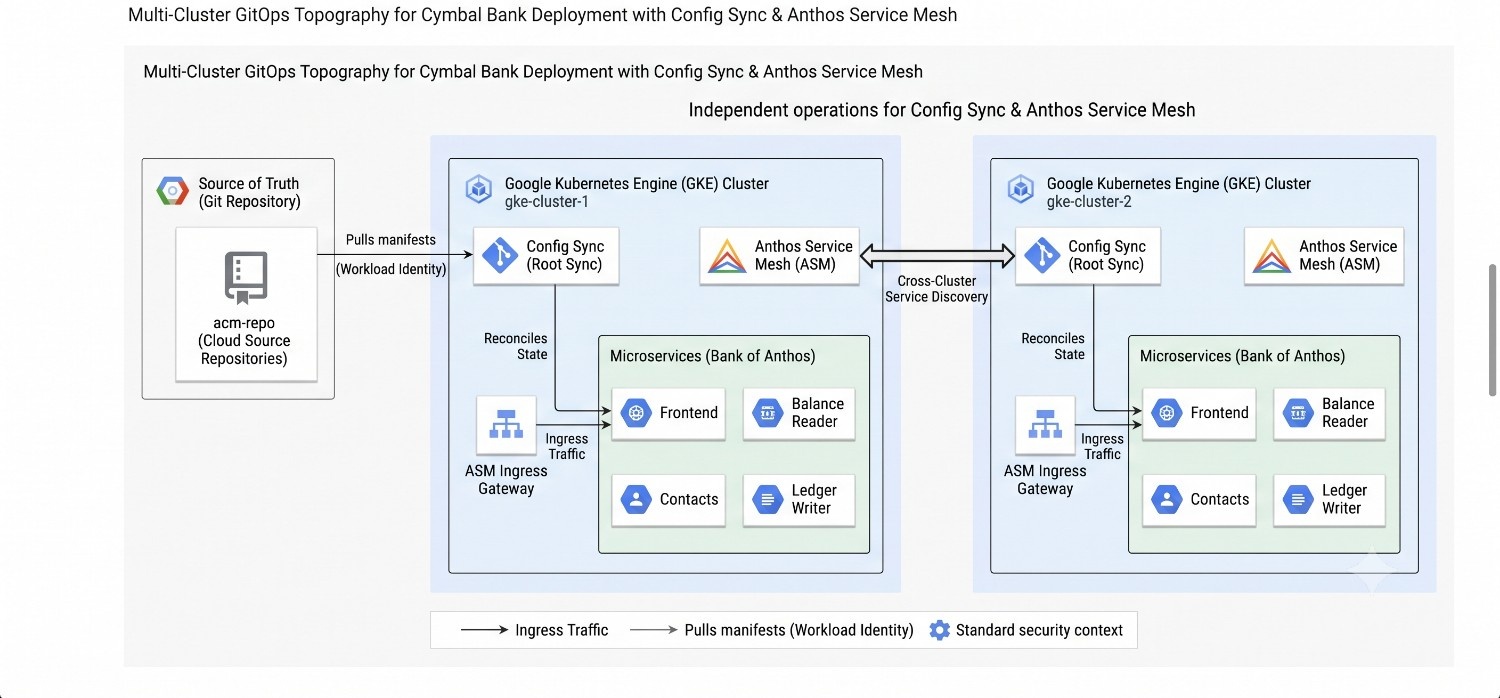Click the Contacts service box in gke-cluster-2
Viewport: 1500px width, 698px height.
(1199, 500)
